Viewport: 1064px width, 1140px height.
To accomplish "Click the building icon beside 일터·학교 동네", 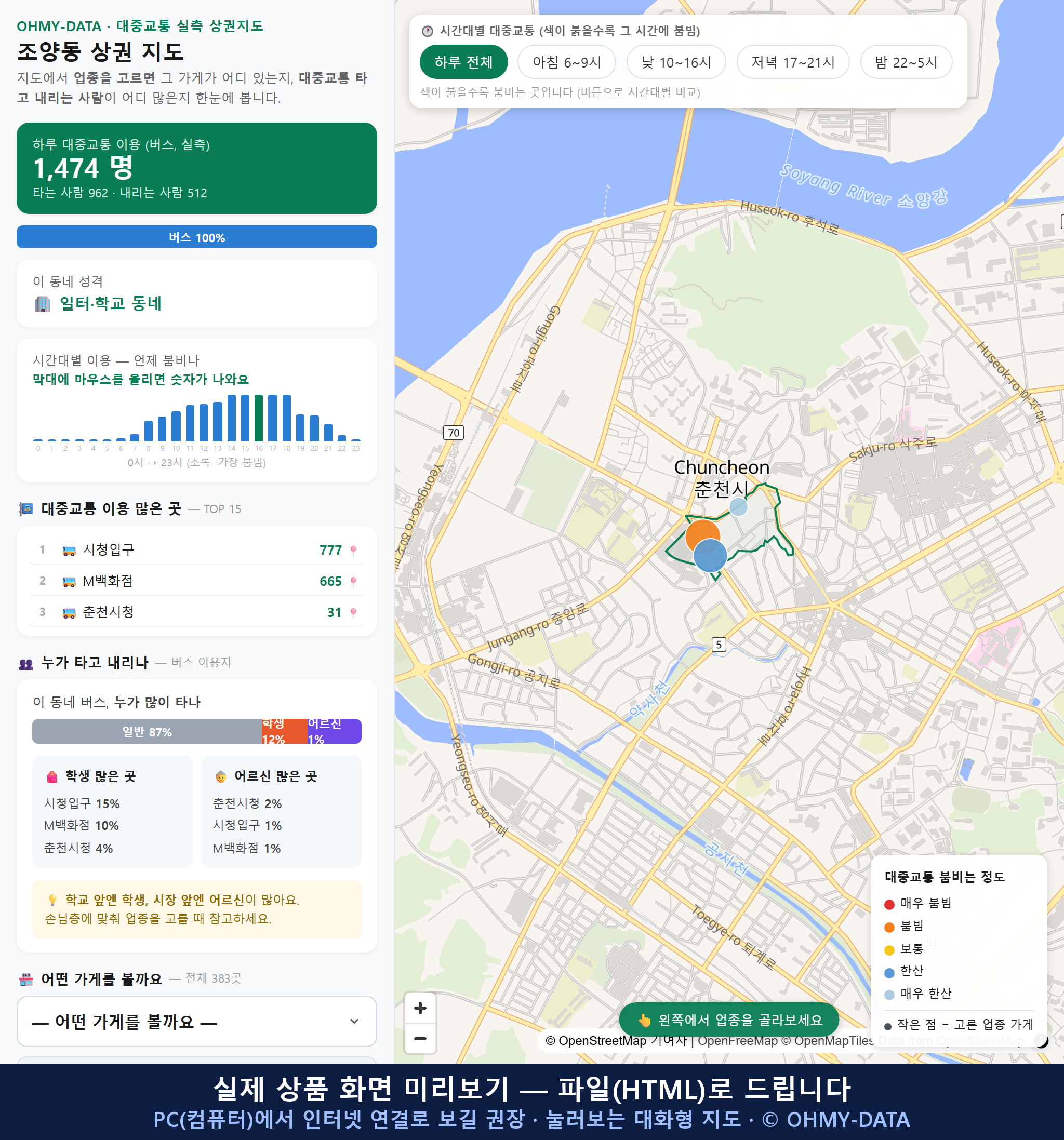I will (43, 303).
